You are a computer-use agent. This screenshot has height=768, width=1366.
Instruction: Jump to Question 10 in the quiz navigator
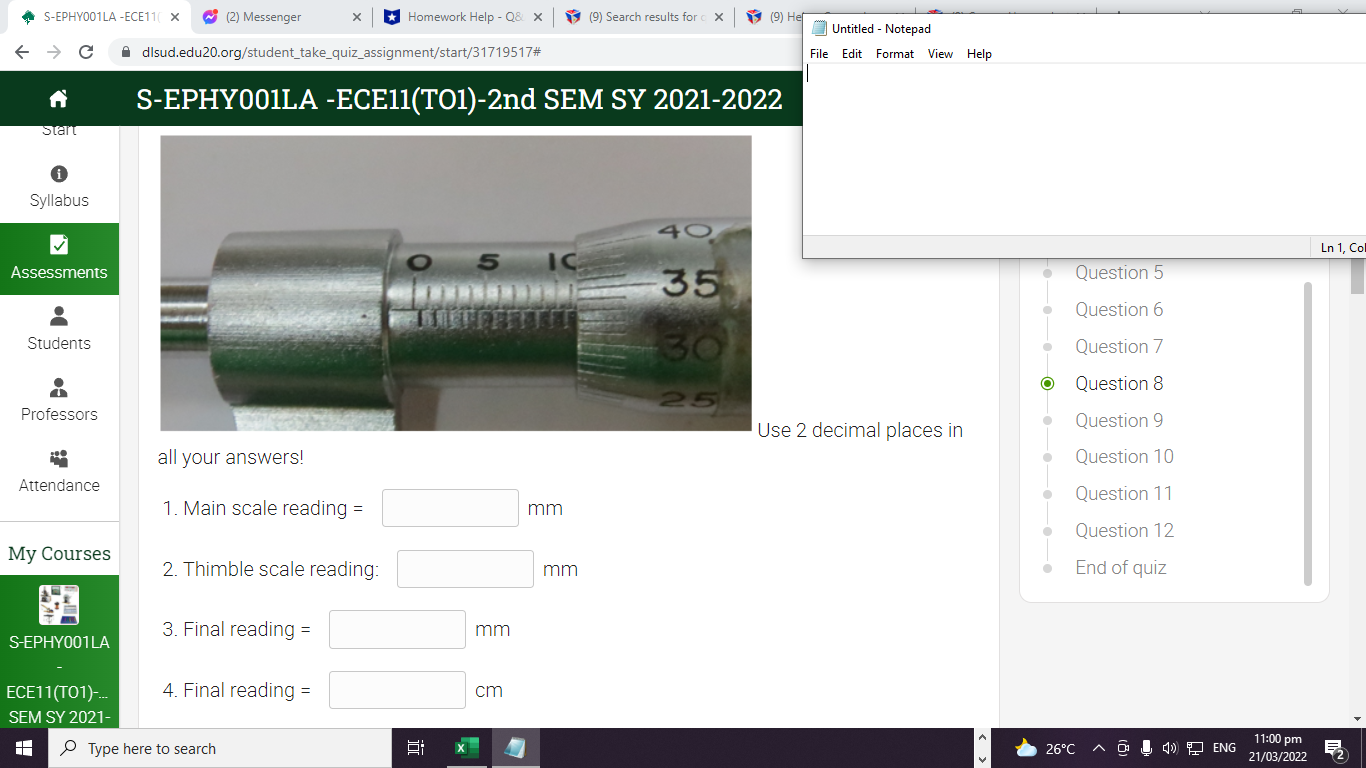click(1124, 456)
